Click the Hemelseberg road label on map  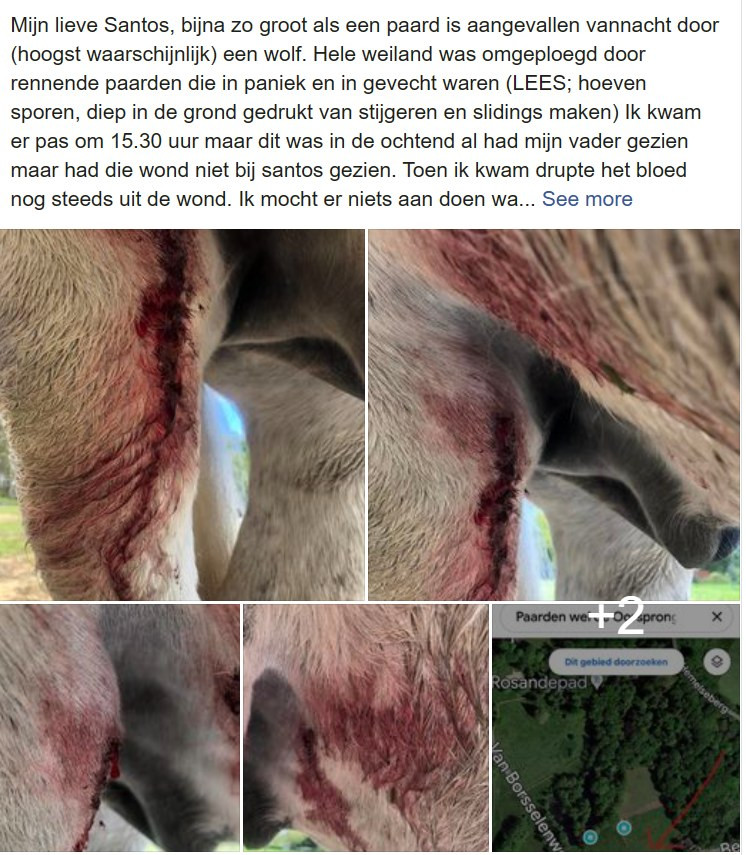coord(706,691)
